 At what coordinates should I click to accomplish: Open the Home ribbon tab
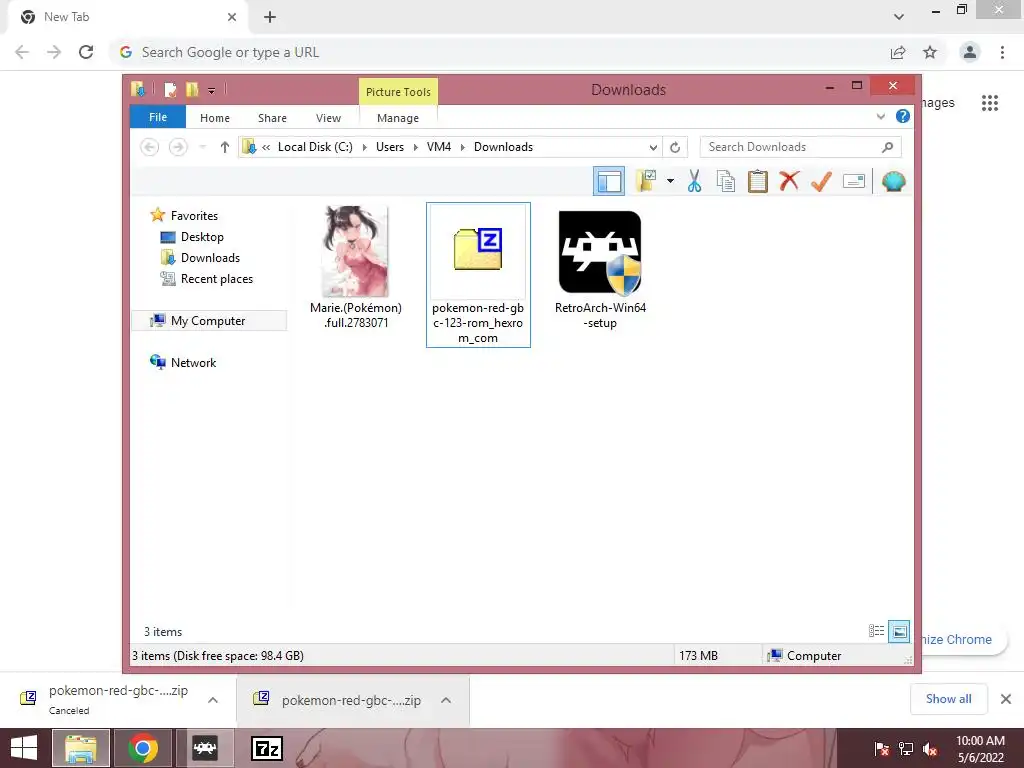point(215,118)
